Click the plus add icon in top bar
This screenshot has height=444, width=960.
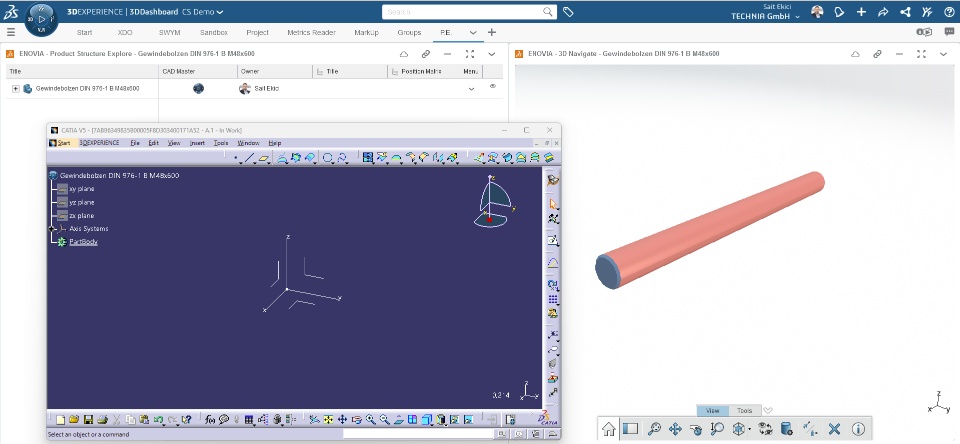pos(861,12)
